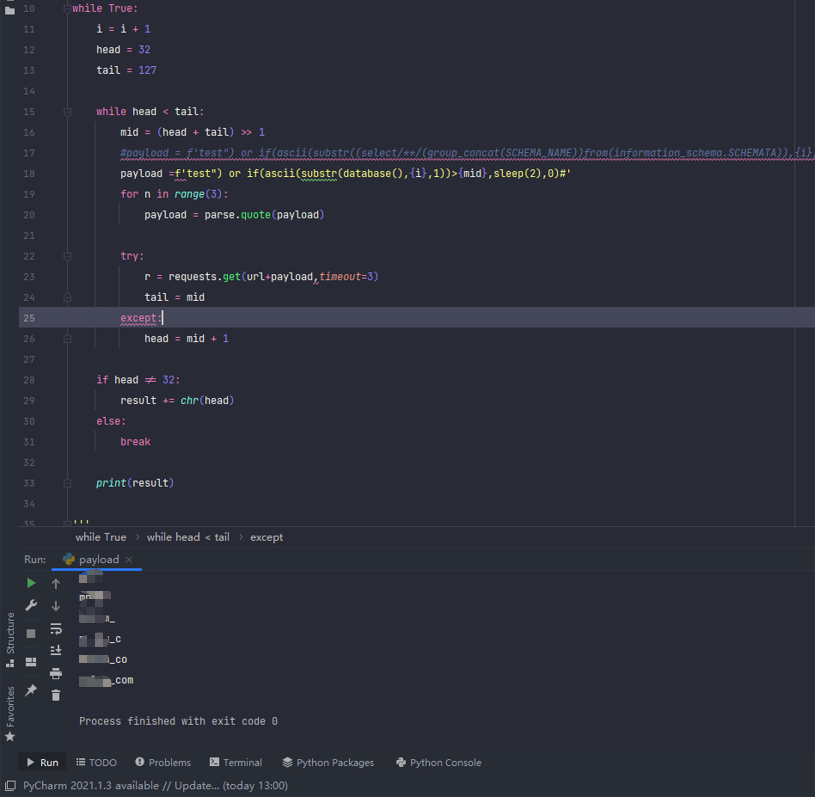
Task: Click line number 18 in gutter
Action: click(x=29, y=174)
